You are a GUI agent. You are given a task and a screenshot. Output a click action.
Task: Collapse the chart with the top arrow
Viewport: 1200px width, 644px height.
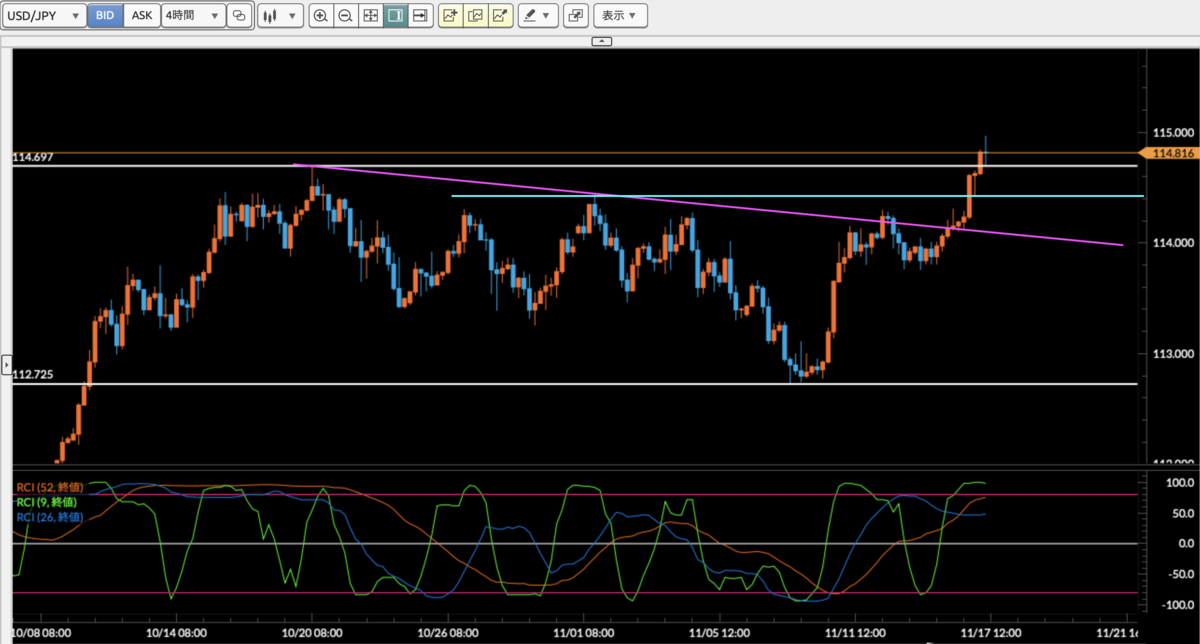point(601,41)
